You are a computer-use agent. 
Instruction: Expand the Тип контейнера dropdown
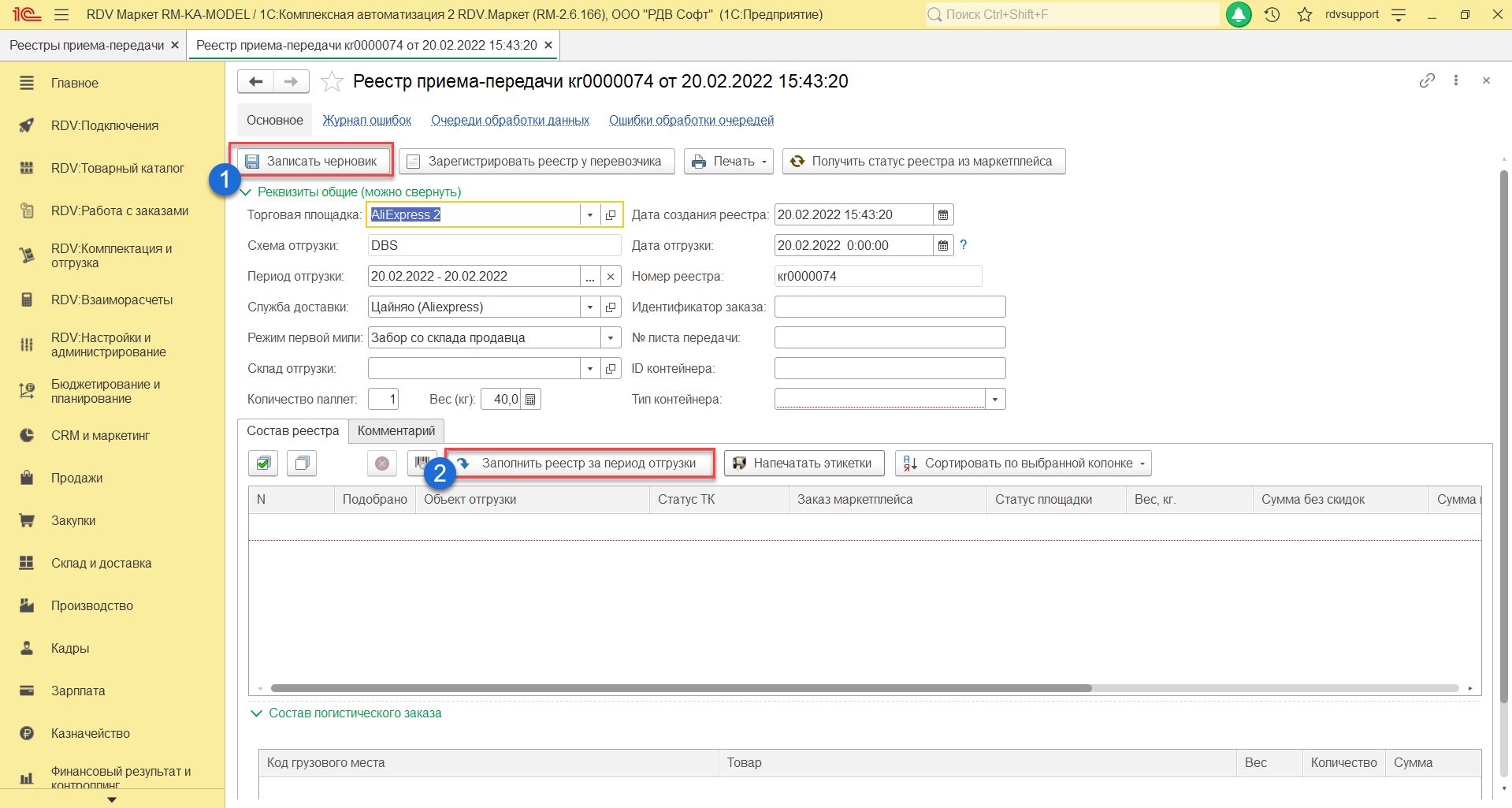click(x=995, y=400)
